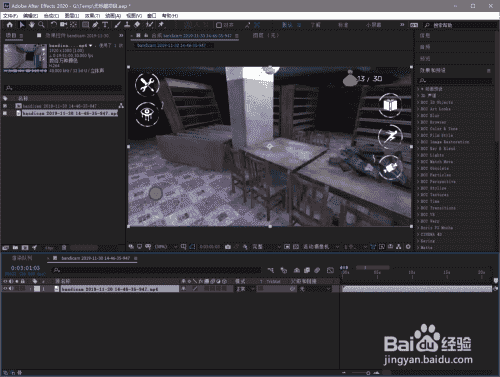Image resolution: width=500 pixels, height=377 pixels.
Task: Mute audio speaker toggle on bandicam layer
Action: (11, 289)
